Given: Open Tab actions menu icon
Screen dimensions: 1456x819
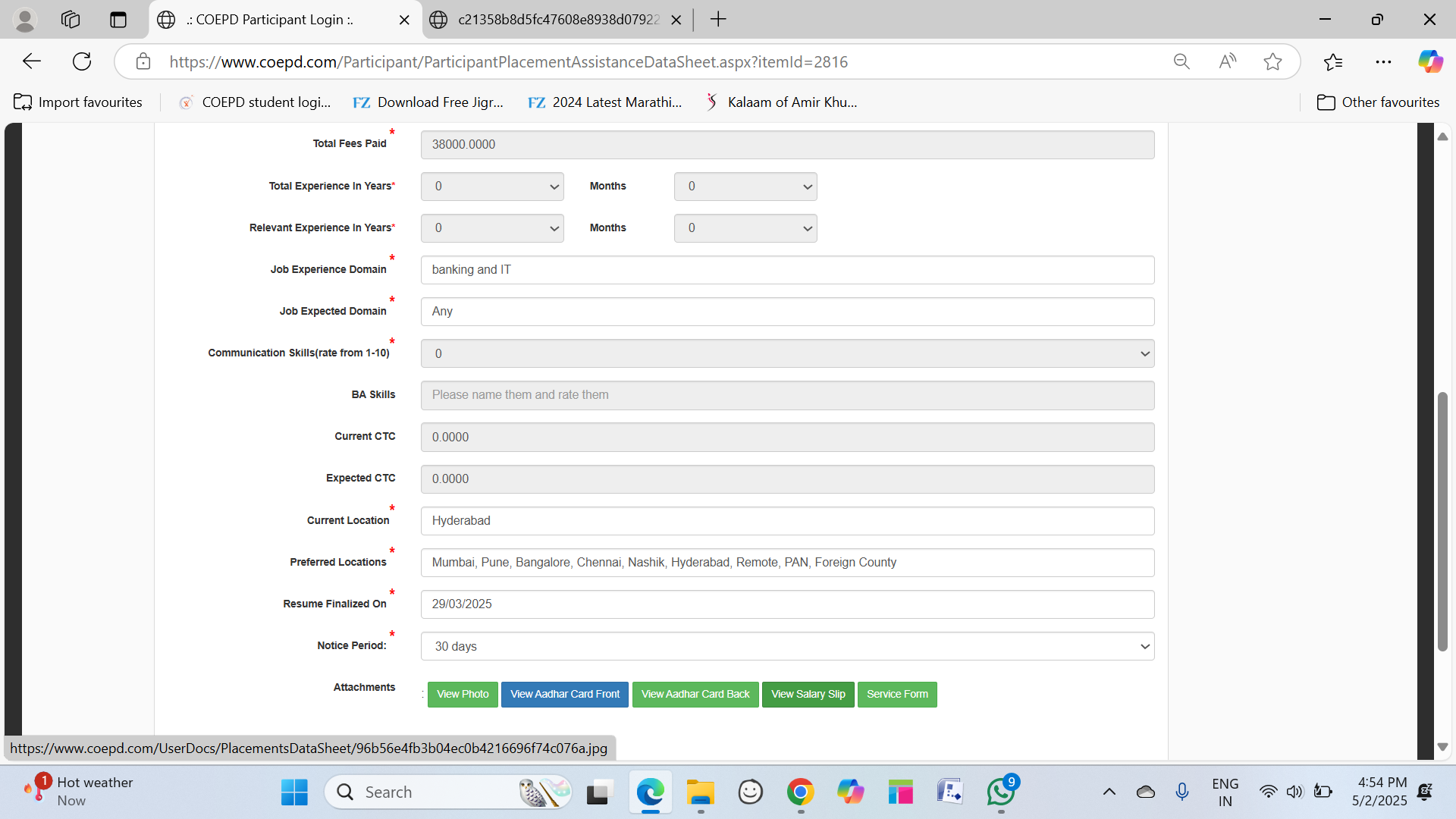Looking at the screenshot, I should pyautogui.click(x=118, y=20).
